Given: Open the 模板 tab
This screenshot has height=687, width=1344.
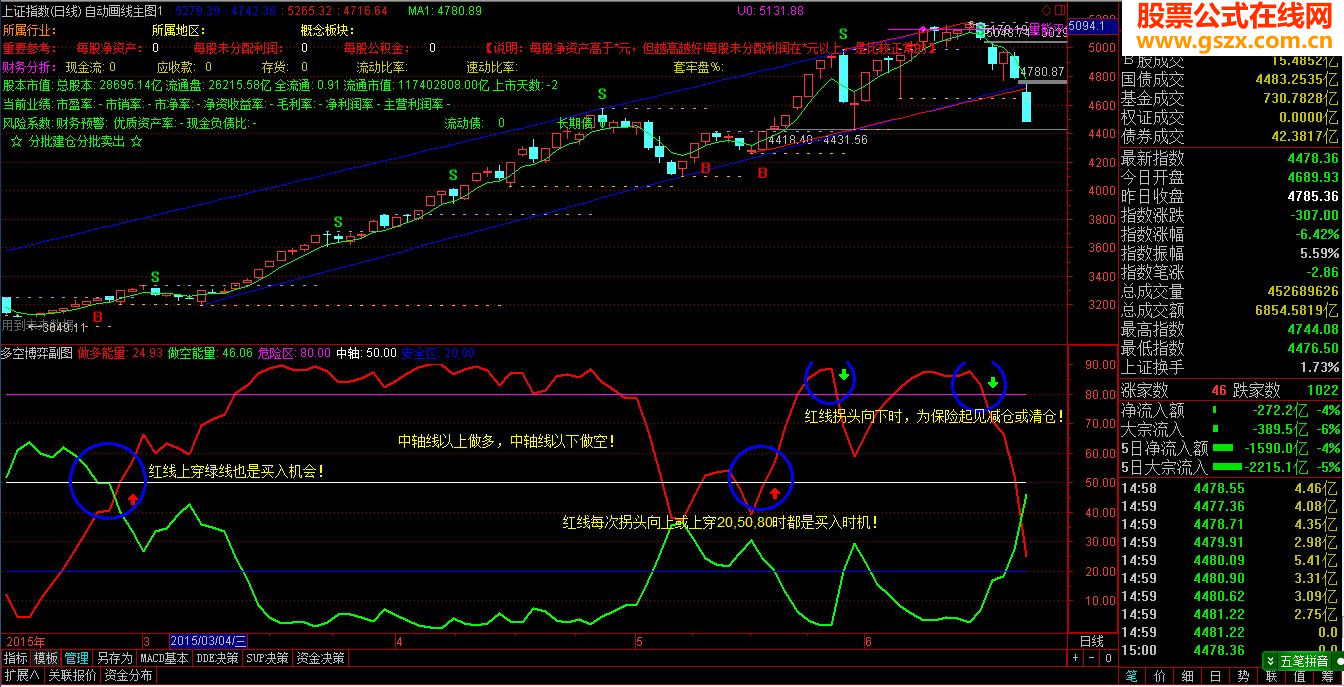Looking at the screenshot, I should point(46,658).
